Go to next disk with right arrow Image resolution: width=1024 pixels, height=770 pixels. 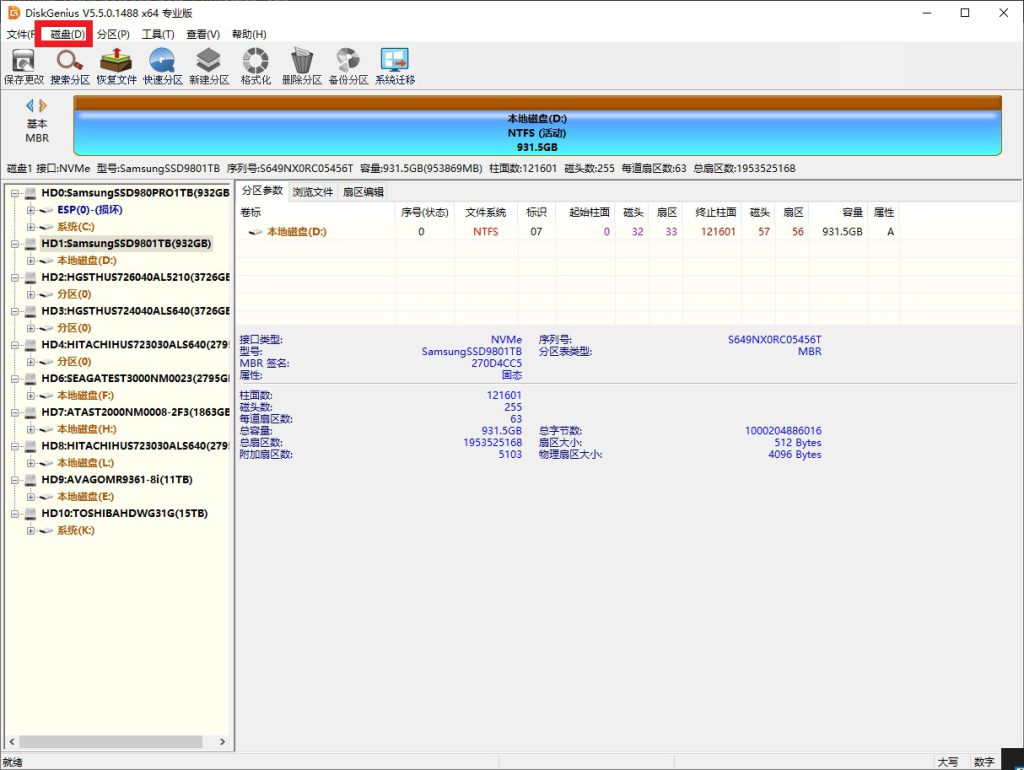click(x=43, y=105)
